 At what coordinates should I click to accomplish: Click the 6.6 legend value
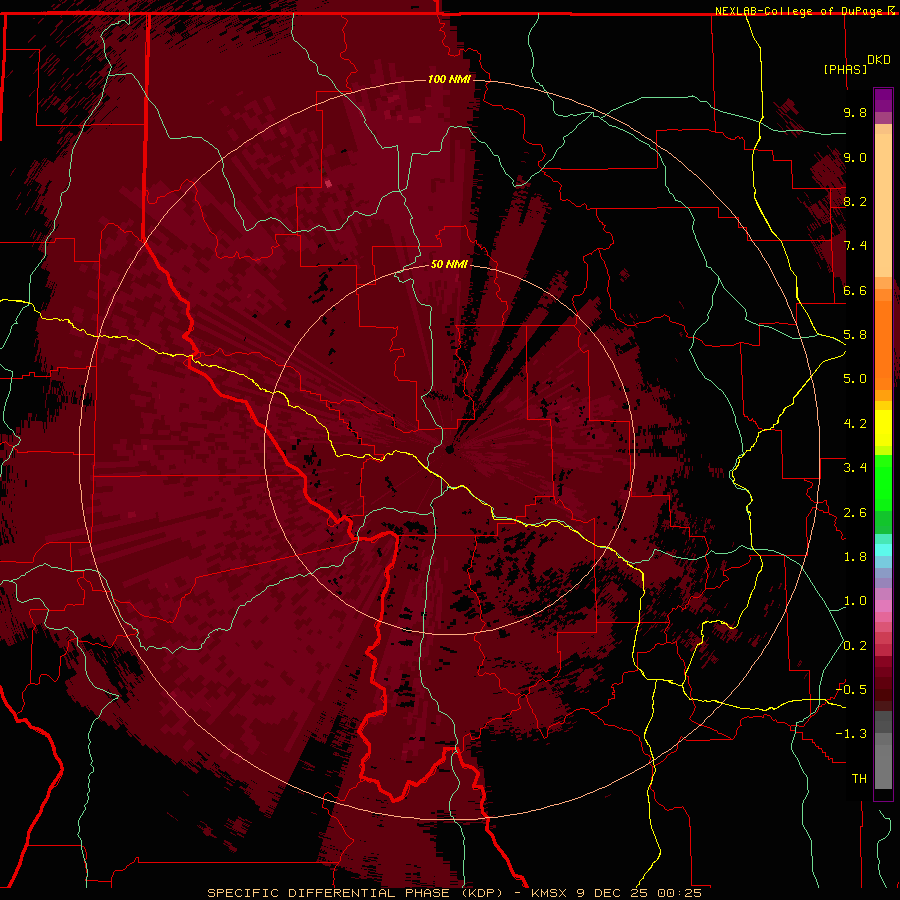point(855,290)
